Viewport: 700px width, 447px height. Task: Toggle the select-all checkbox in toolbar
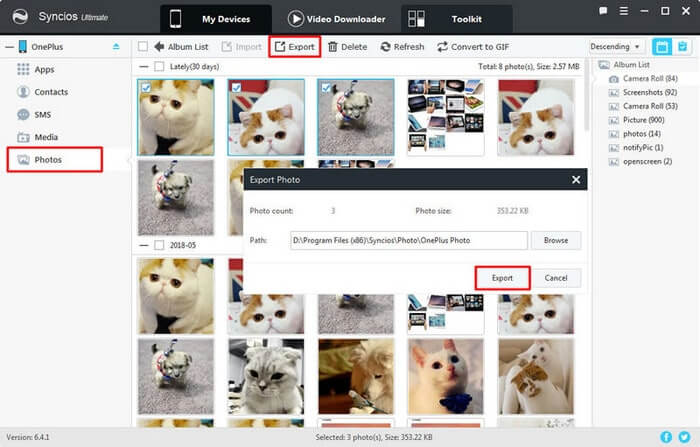143,46
